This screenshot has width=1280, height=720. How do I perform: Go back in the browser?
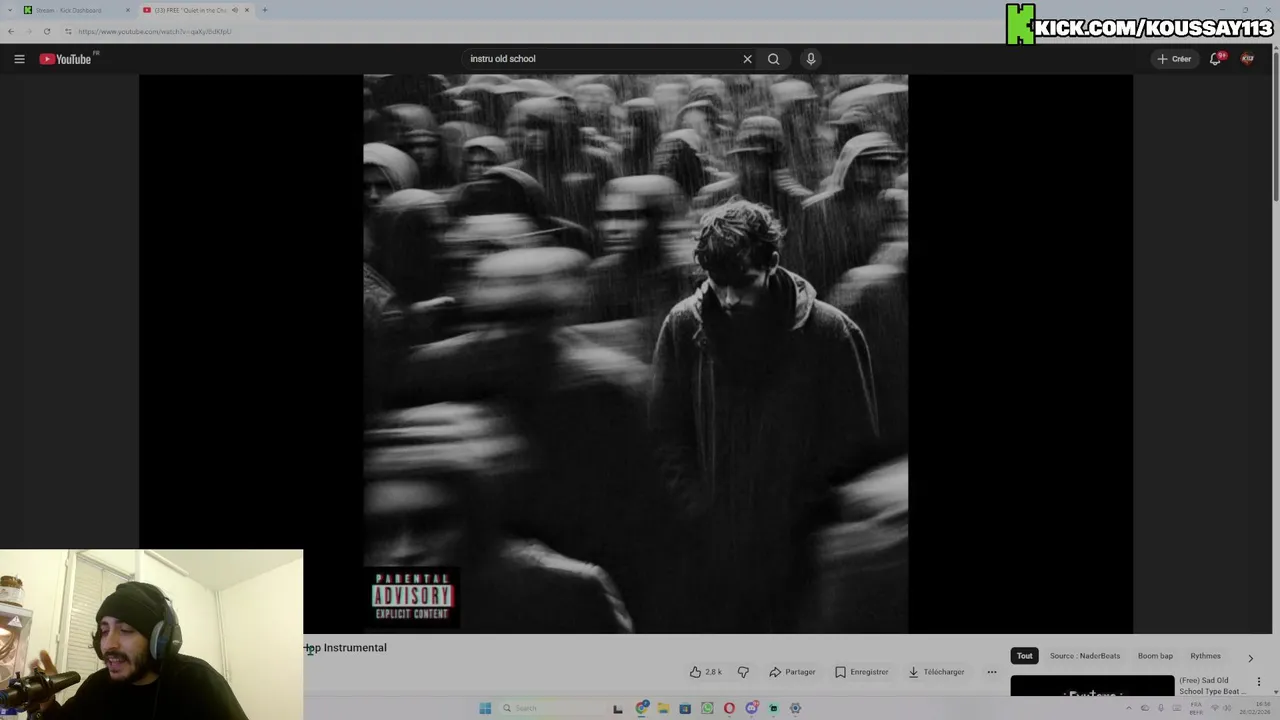click(x=11, y=31)
